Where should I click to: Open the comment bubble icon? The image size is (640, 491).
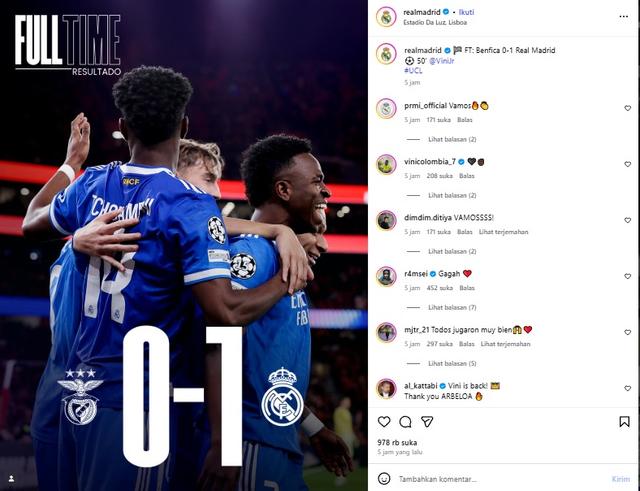405,422
